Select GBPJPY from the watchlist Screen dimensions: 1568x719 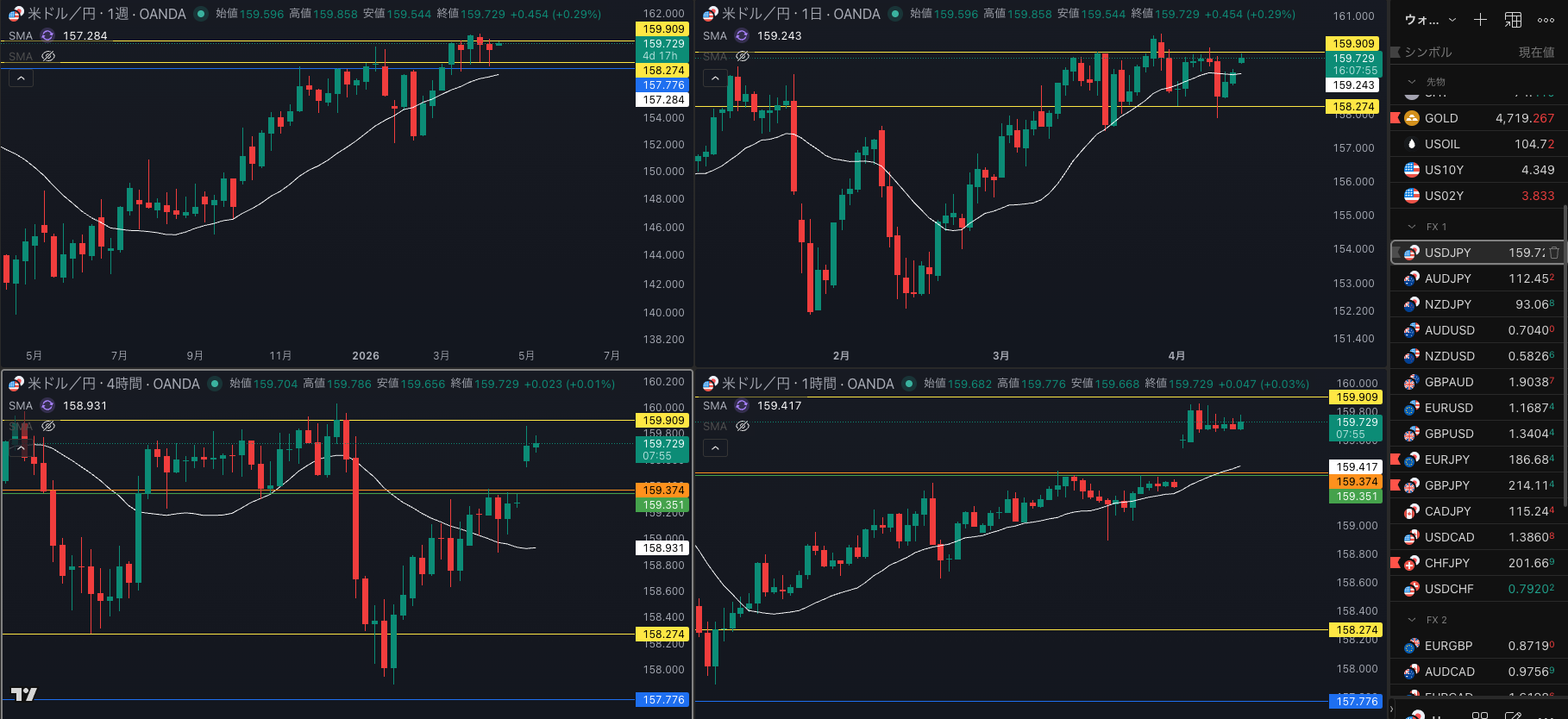point(1447,485)
